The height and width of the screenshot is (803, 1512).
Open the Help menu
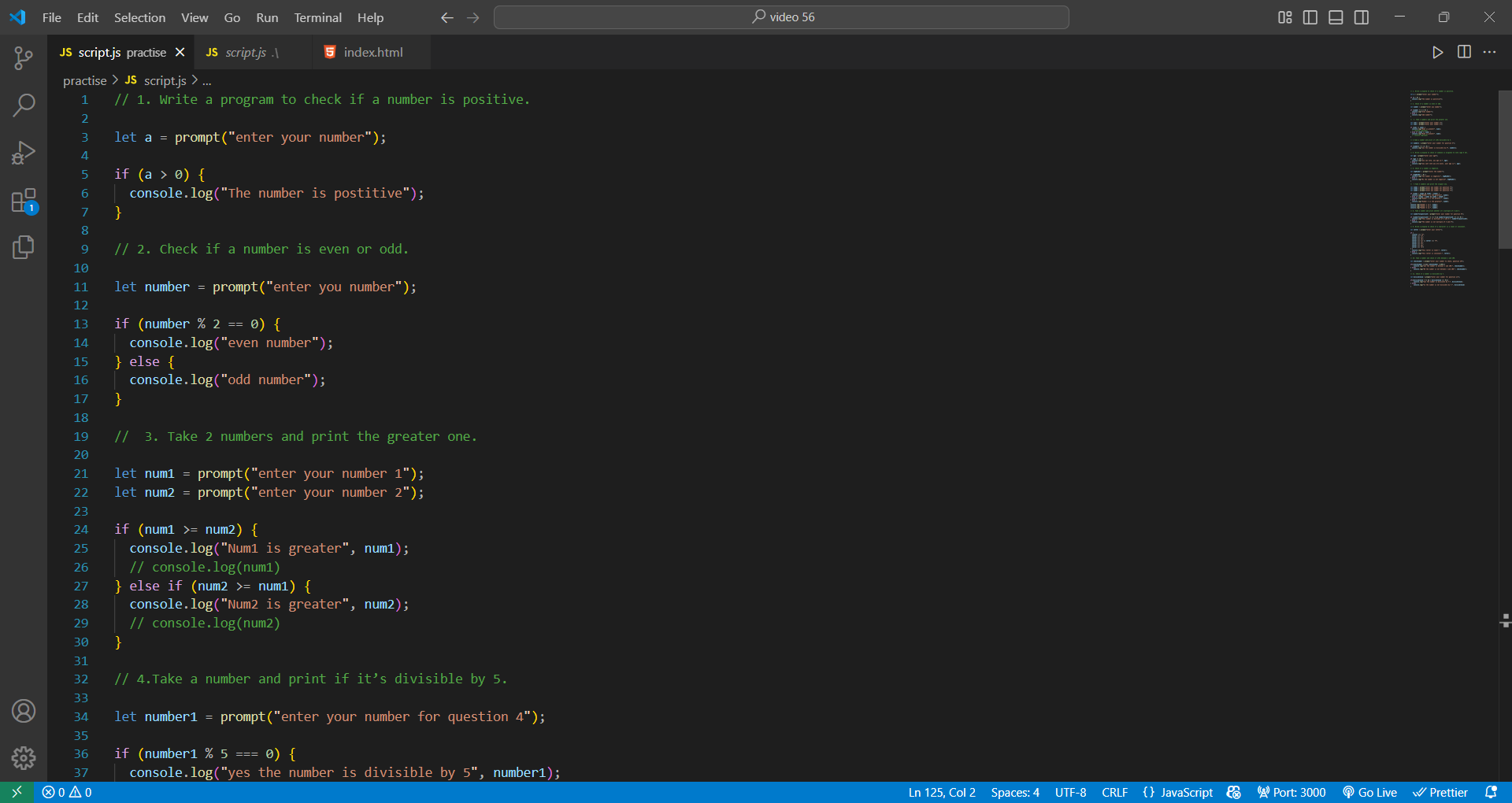click(370, 17)
